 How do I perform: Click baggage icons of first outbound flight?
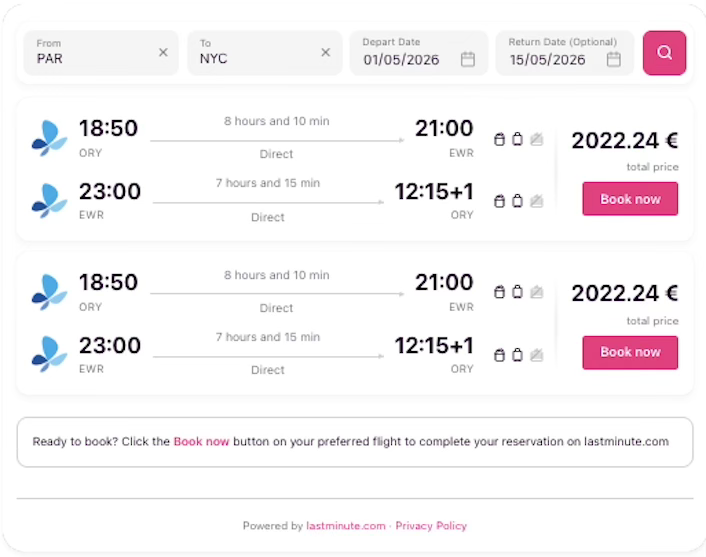click(518, 139)
